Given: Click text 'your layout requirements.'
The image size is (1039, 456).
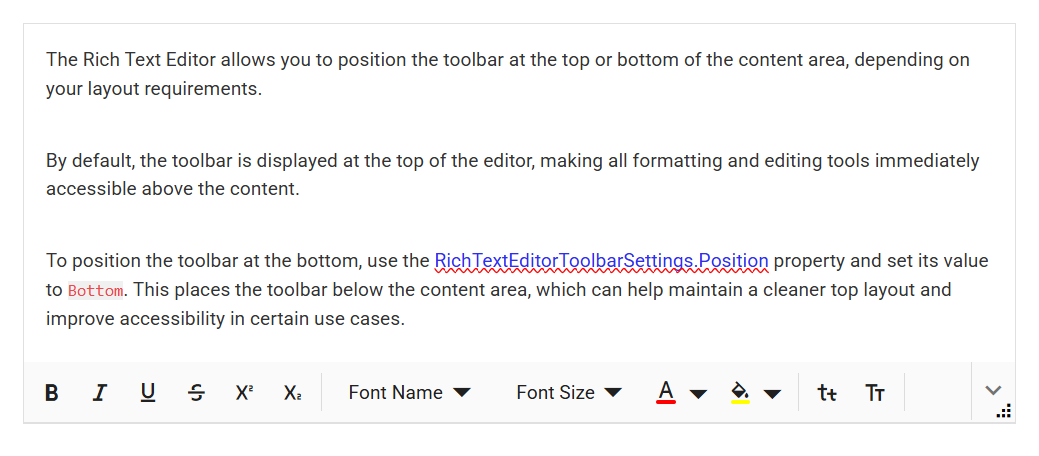Looking at the screenshot, I should click(x=154, y=88).
